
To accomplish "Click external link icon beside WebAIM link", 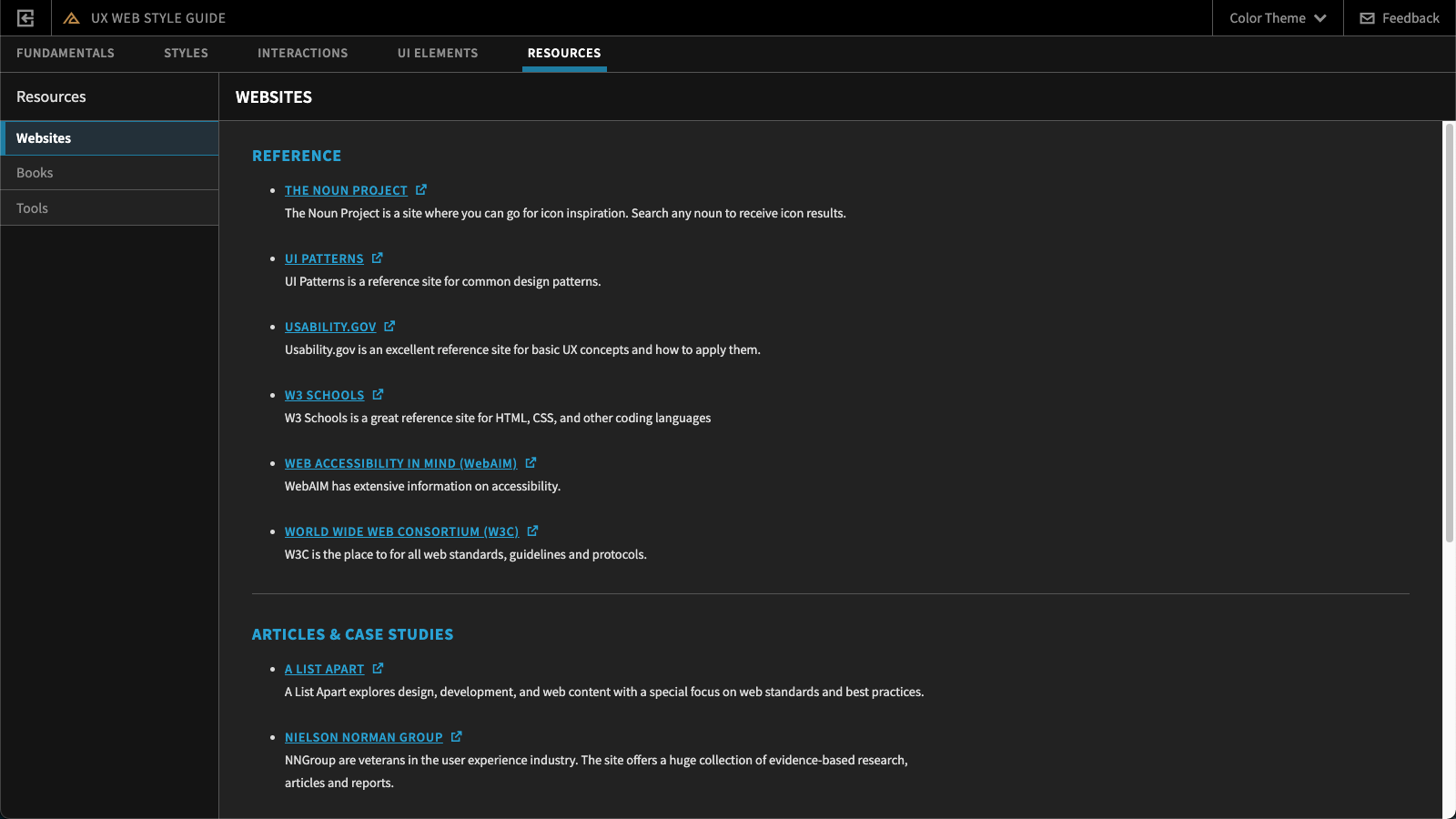I will click(x=531, y=463).
